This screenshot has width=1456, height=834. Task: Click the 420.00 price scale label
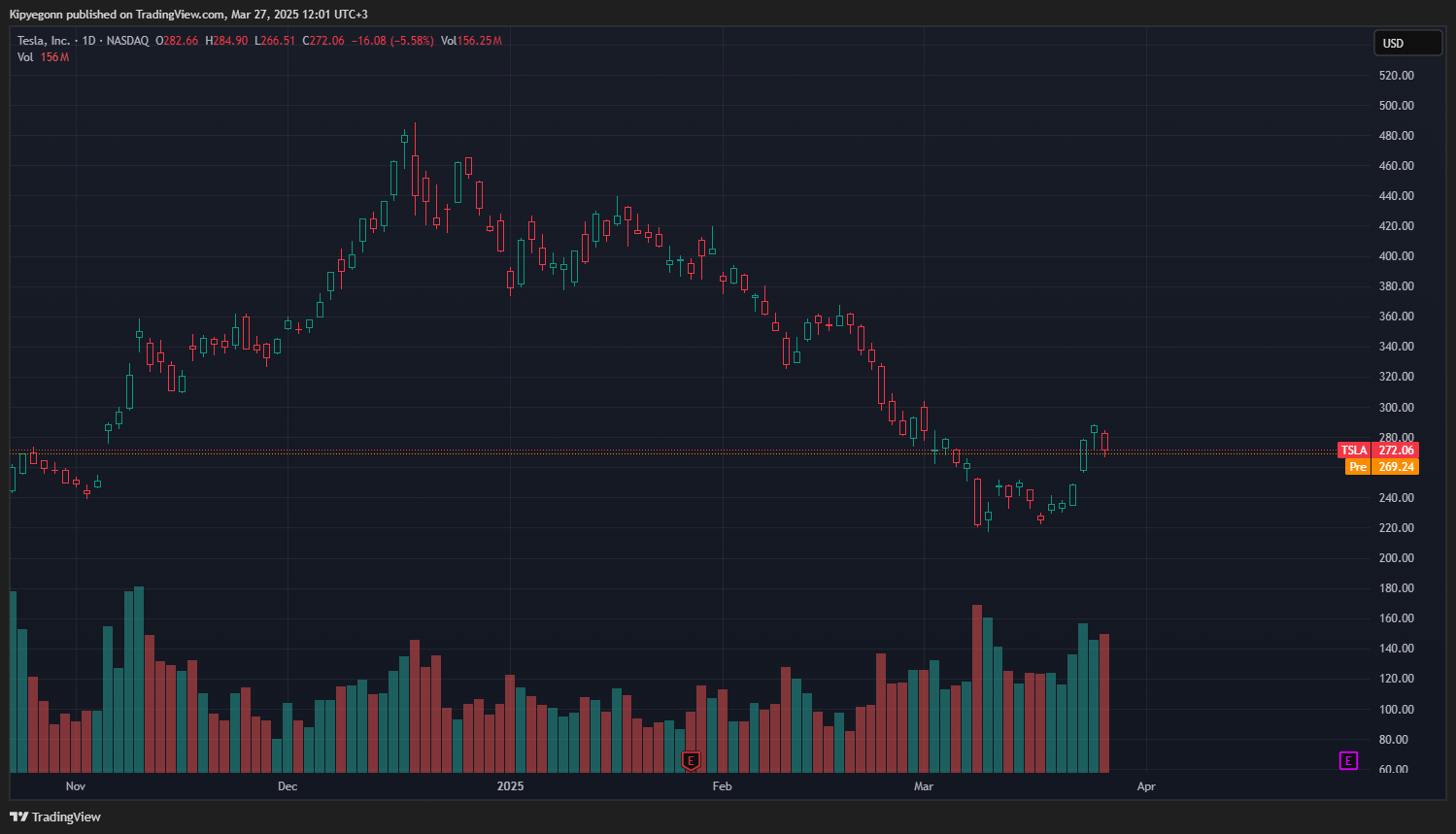[1397, 226]
